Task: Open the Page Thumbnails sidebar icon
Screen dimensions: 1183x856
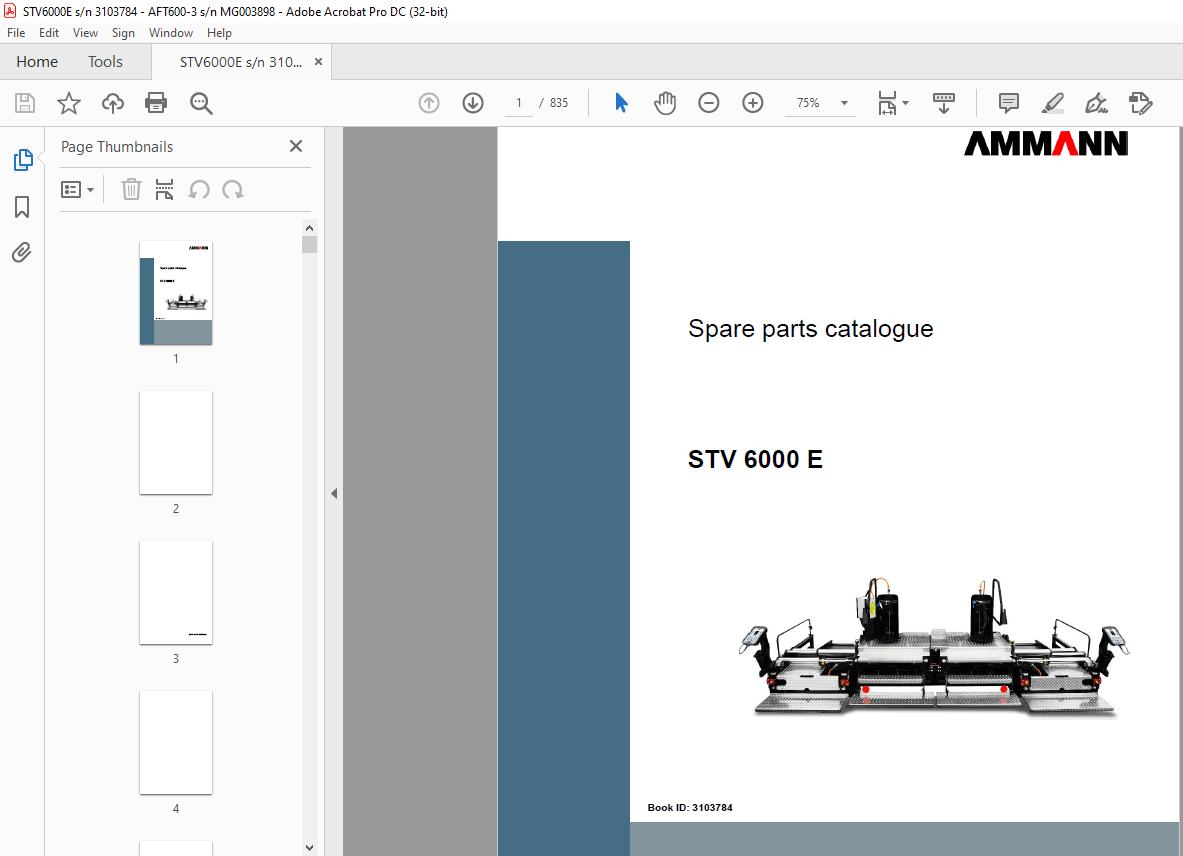Action: click(23, 160)
